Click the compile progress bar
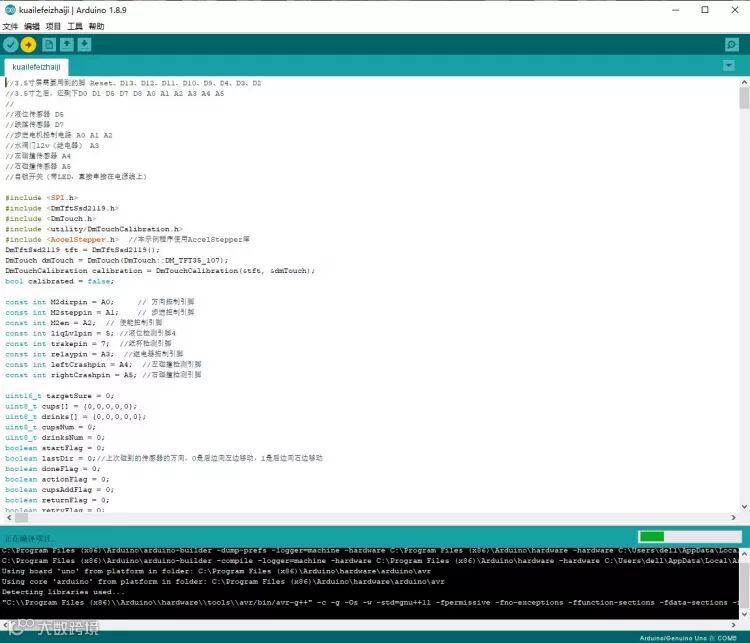This screenshot has width=750, height=643. click(x=690, y=536)
